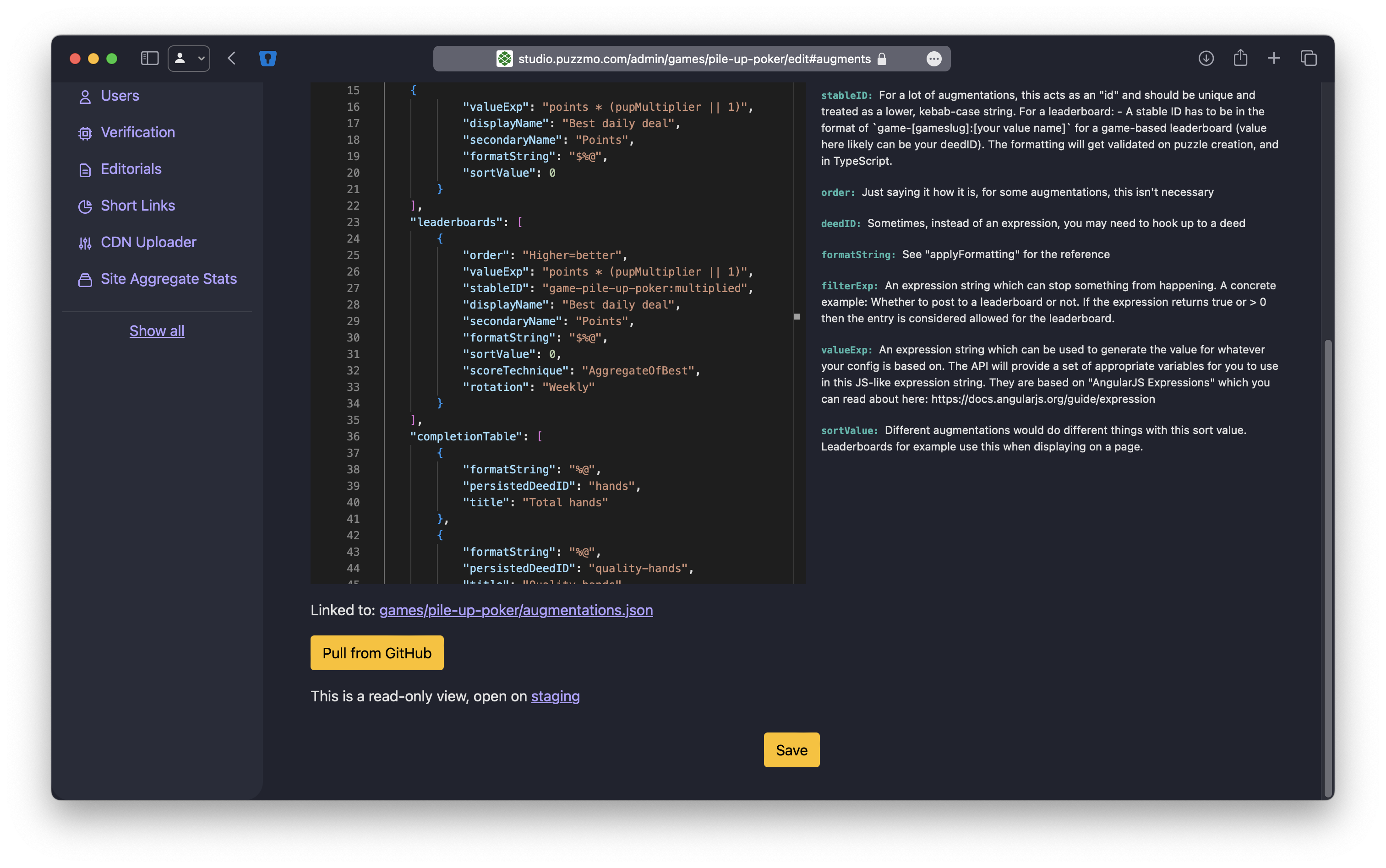Viewport: 1386px width, 868px height.
Task: Open a new tab with plus button
Action: pos(1273,59)
